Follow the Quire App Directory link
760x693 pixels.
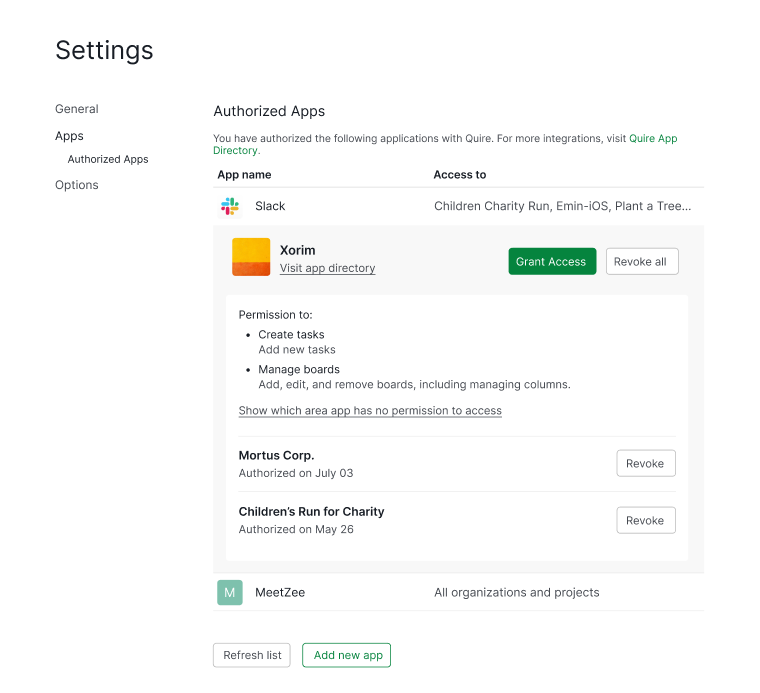click(653, 139)
